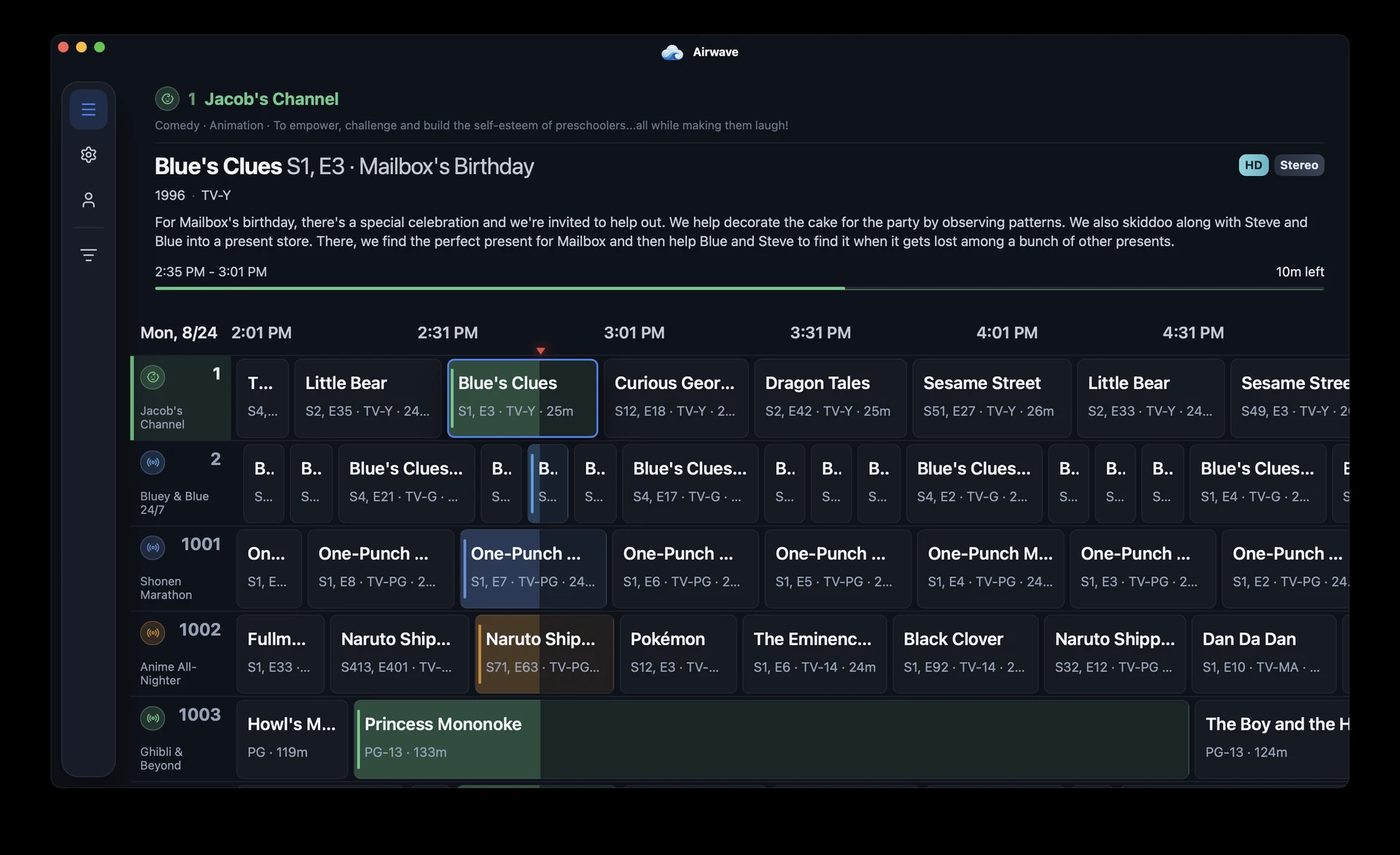This screenshot has width=1400, height=855.
Task: Select One-Punch Man S1, E4 program
Action: tap(990, 569)
